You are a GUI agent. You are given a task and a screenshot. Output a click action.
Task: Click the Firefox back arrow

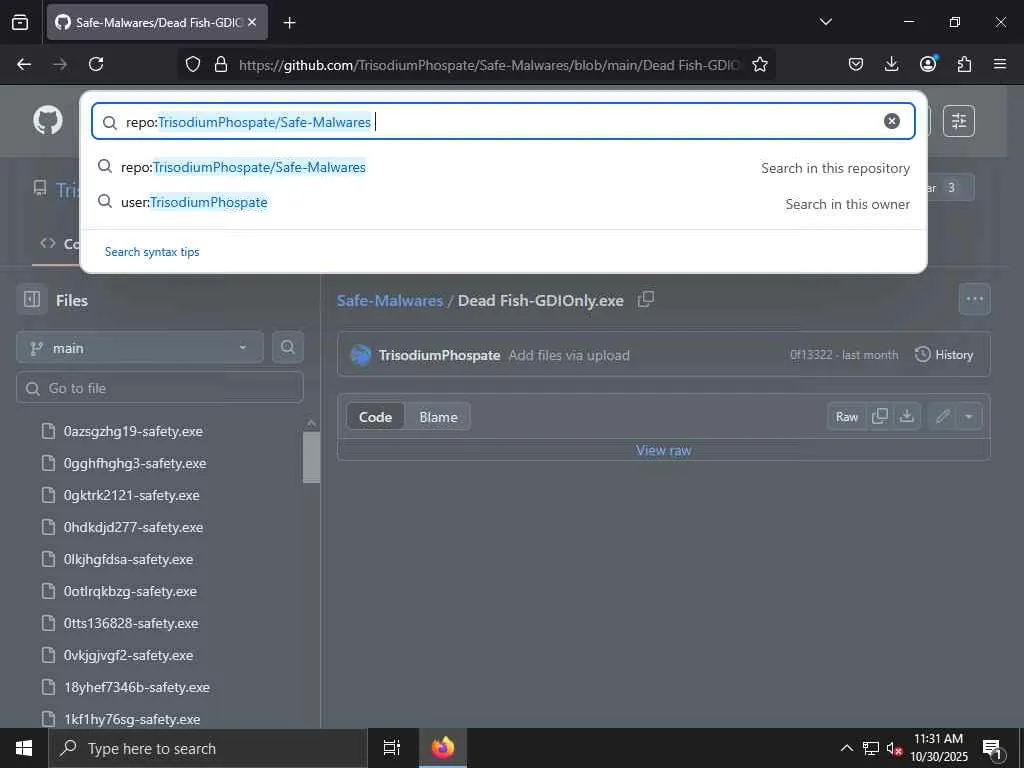click(x=24, y=64)
